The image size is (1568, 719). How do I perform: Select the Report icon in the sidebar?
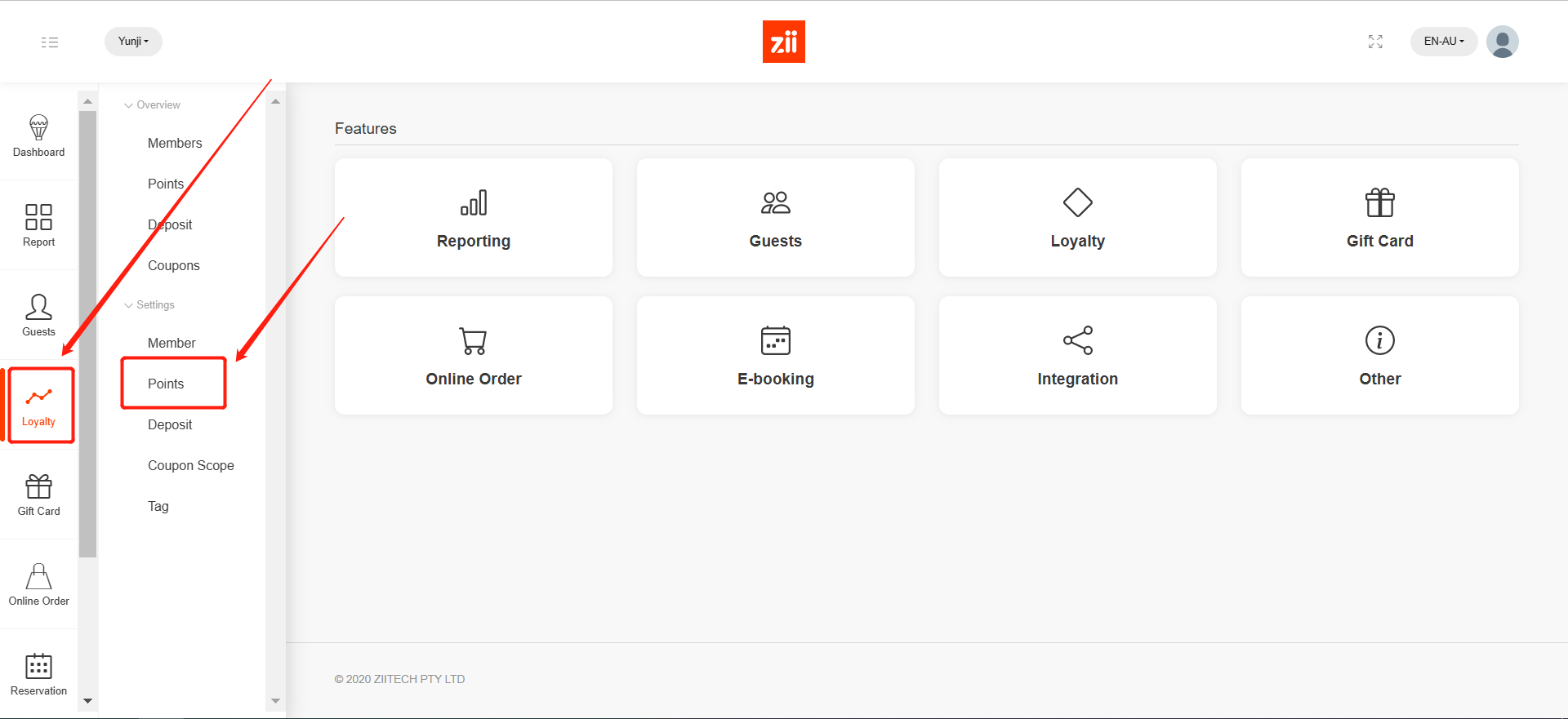point(38,226)
